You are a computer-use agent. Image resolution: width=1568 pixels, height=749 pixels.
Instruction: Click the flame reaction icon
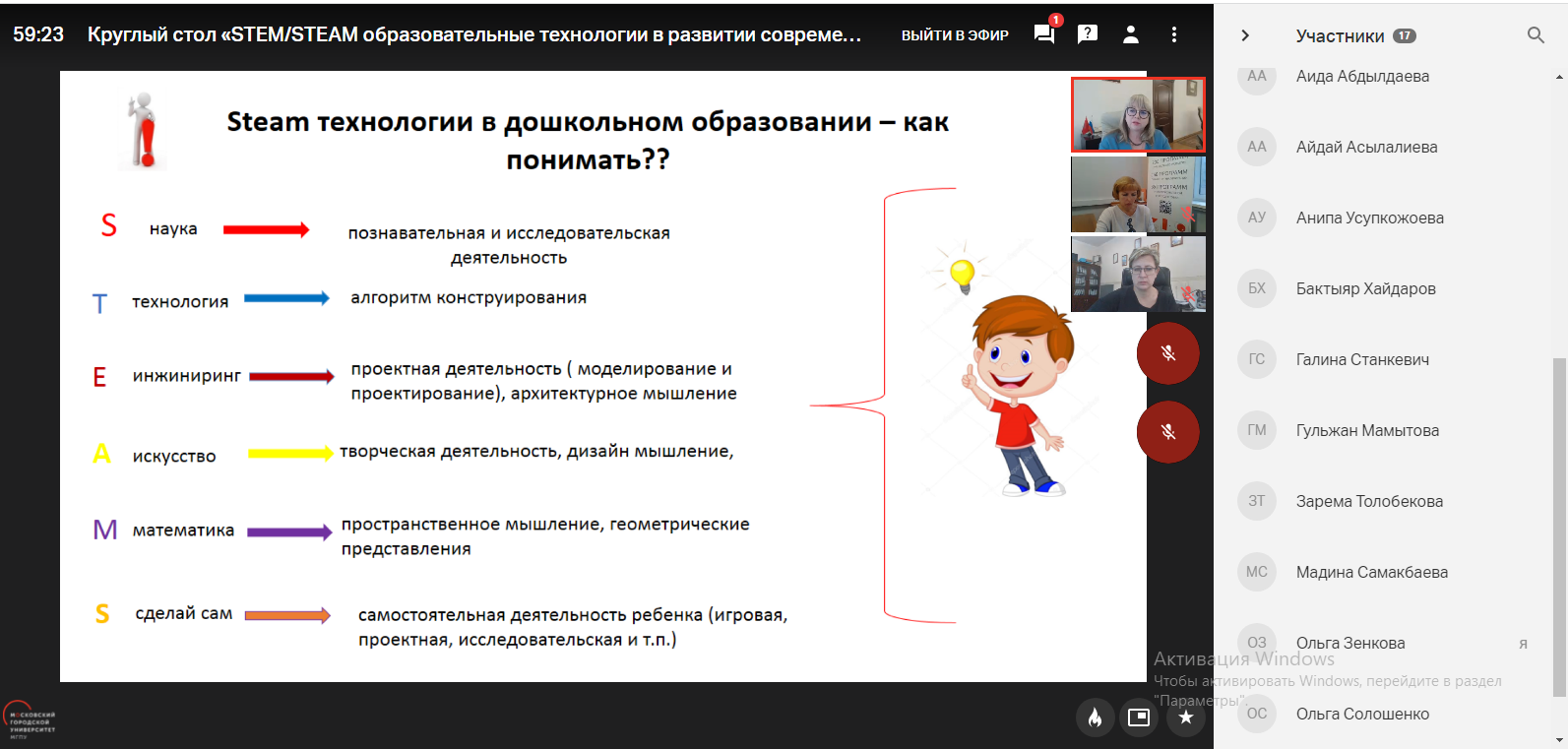[x=1095, y=718]
